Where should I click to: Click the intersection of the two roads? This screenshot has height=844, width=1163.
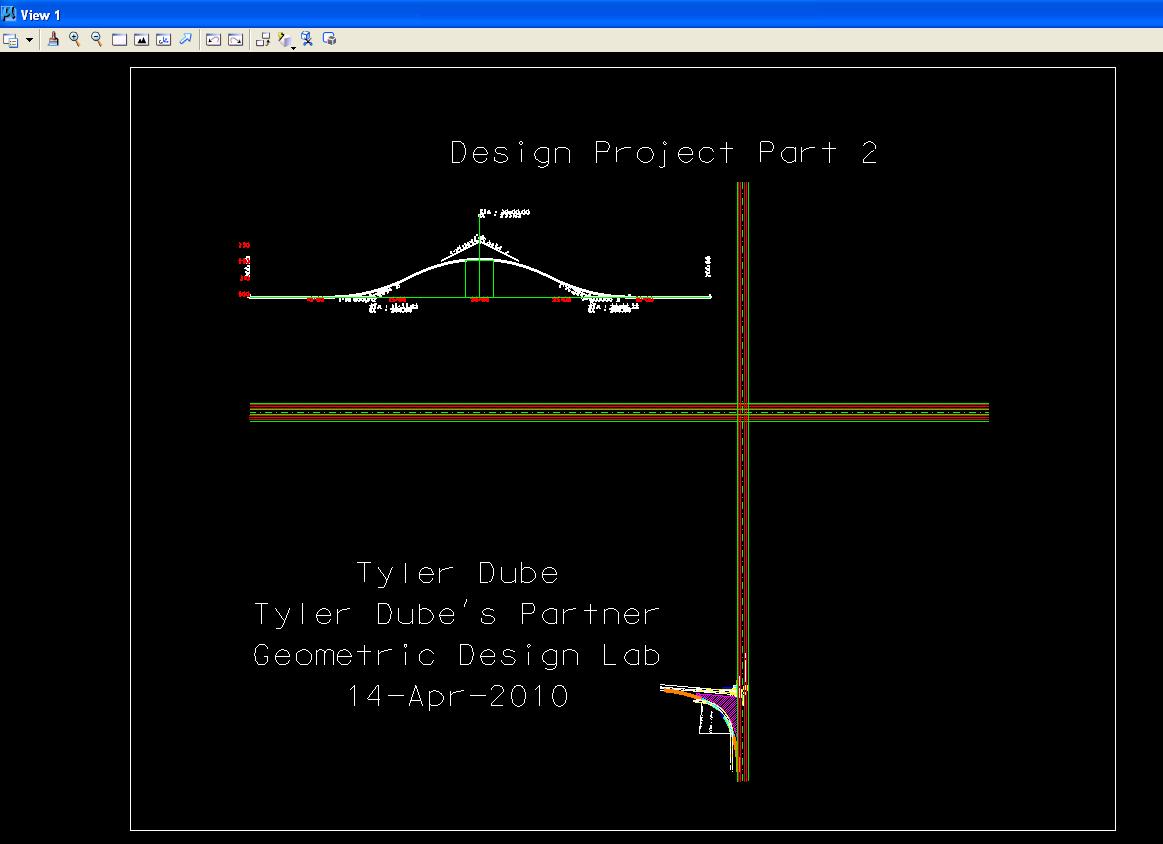pos(742,411)
